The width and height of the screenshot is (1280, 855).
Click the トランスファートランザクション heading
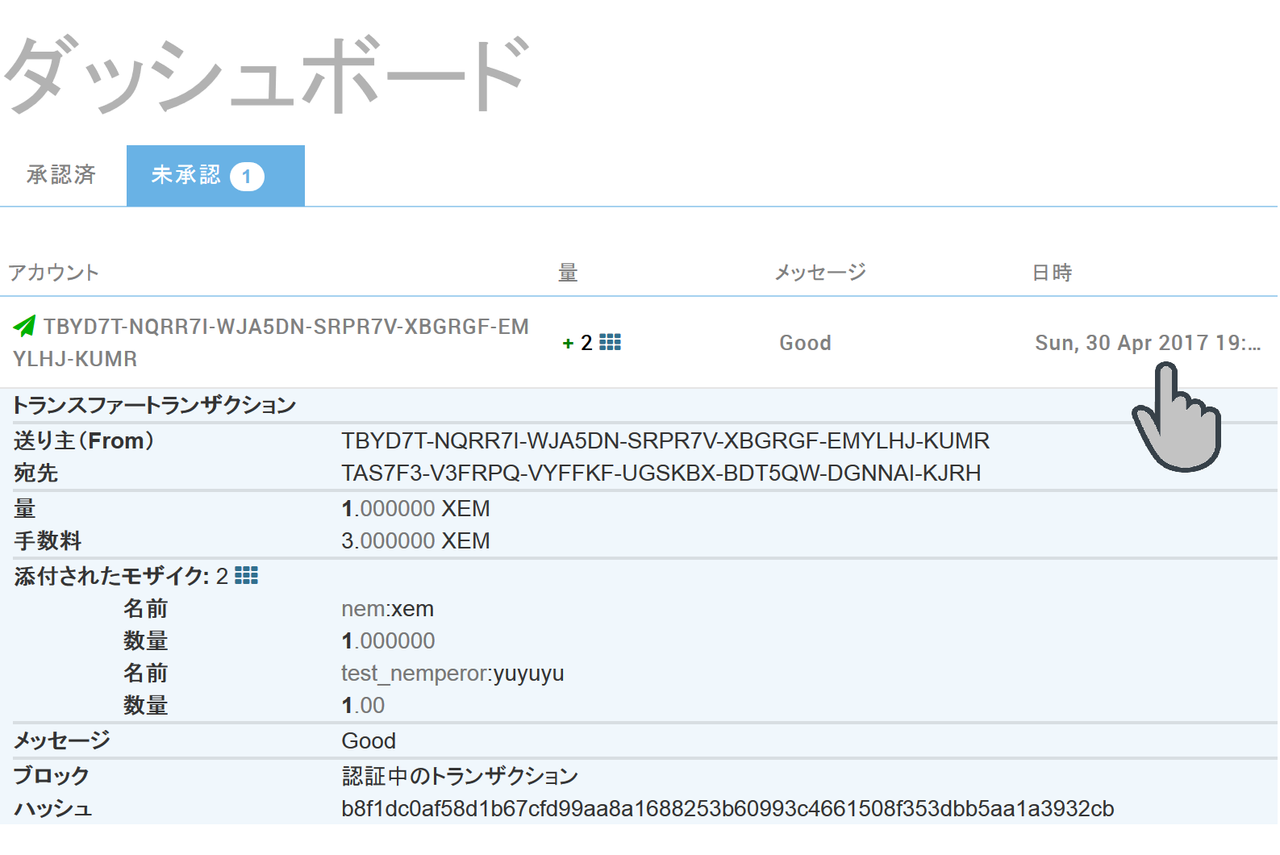[154, 405]
